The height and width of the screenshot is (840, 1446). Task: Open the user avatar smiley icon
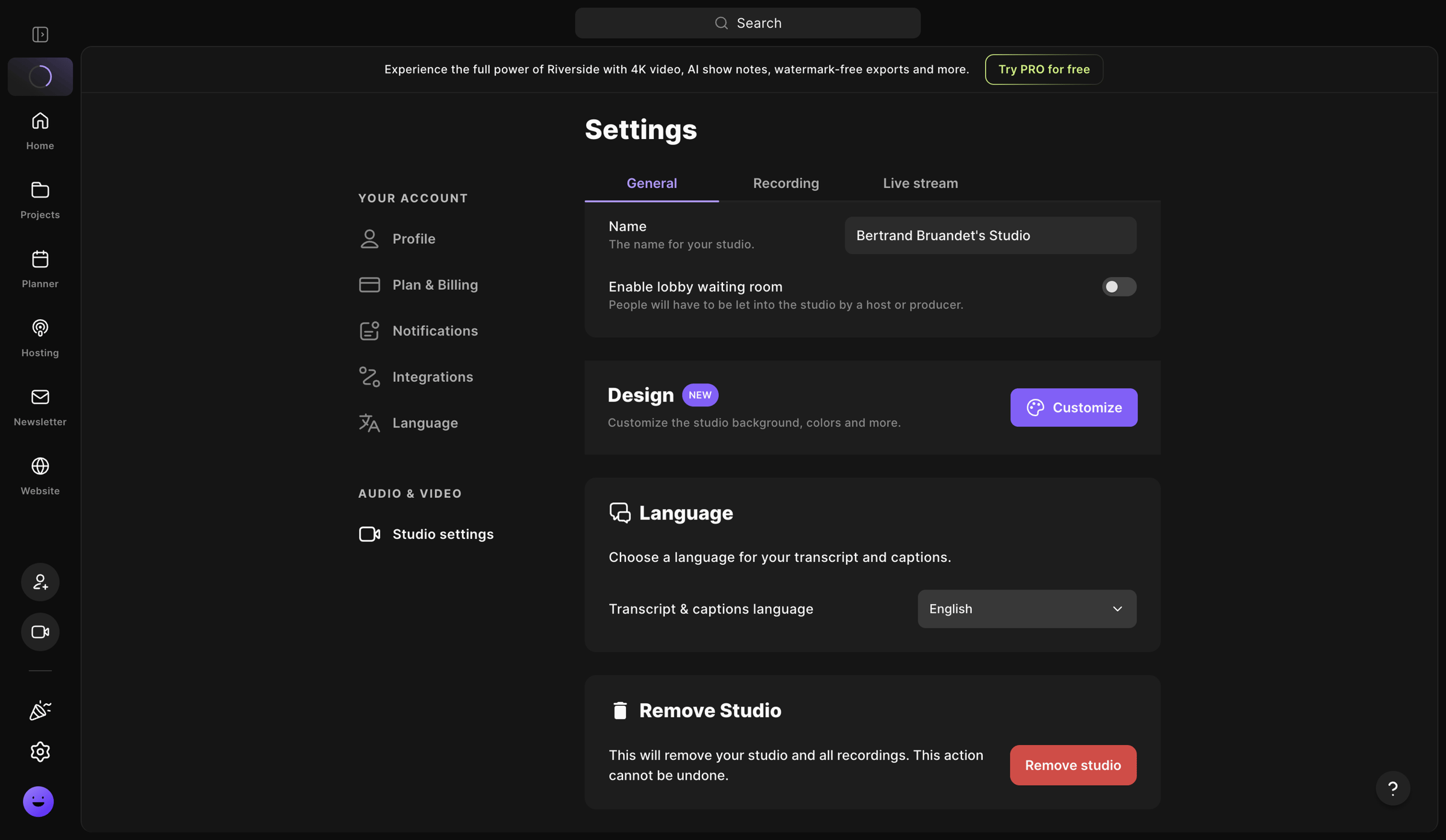39,801
